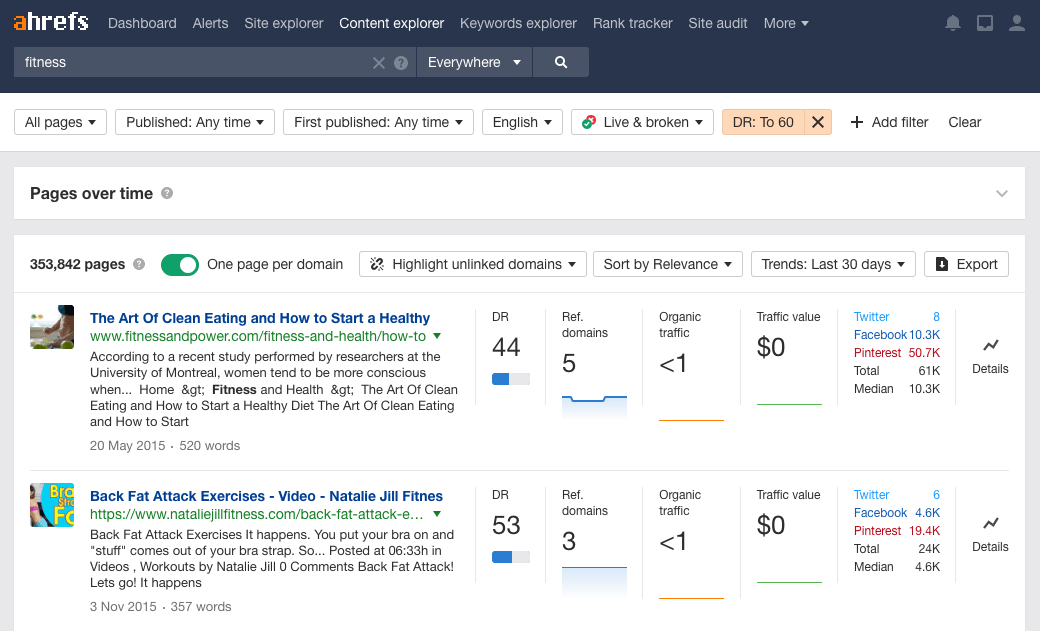Image resolution: width=1040 pixels, height=631 pixels.
Task: Open thumbnail of Clean Eating result
Action: point(52,326)
